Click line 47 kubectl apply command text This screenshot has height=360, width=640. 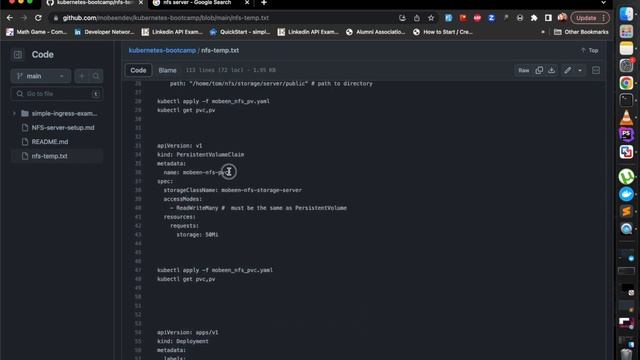pyautogui.click(x=215, y=270)
